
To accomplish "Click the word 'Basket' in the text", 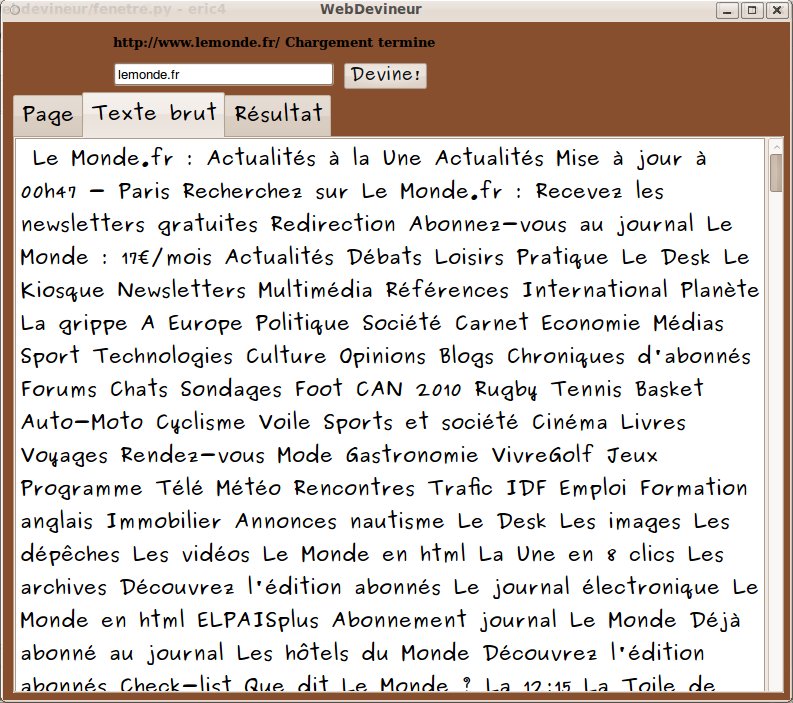I will click(669, 389).
